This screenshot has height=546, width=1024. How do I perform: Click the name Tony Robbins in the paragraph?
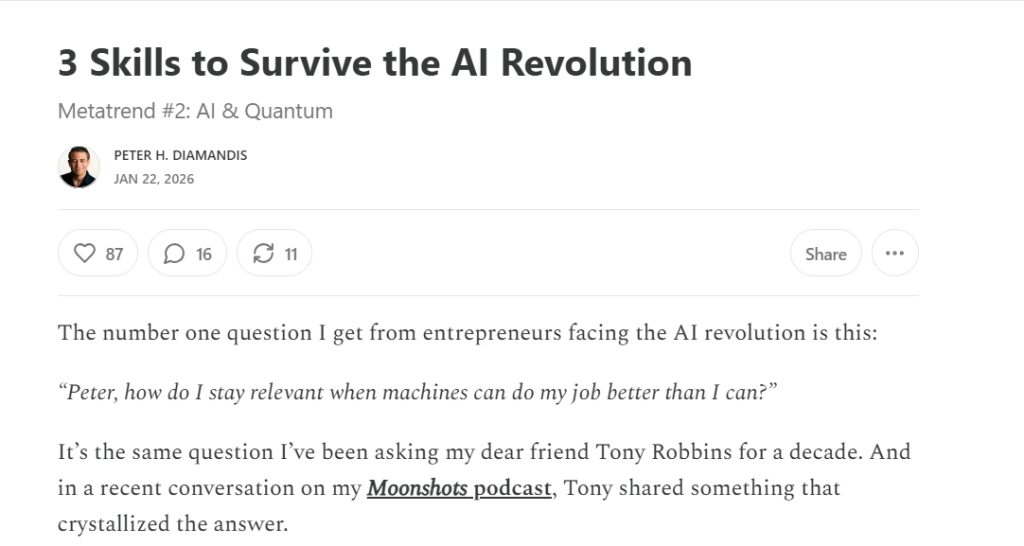pos(664,452)
